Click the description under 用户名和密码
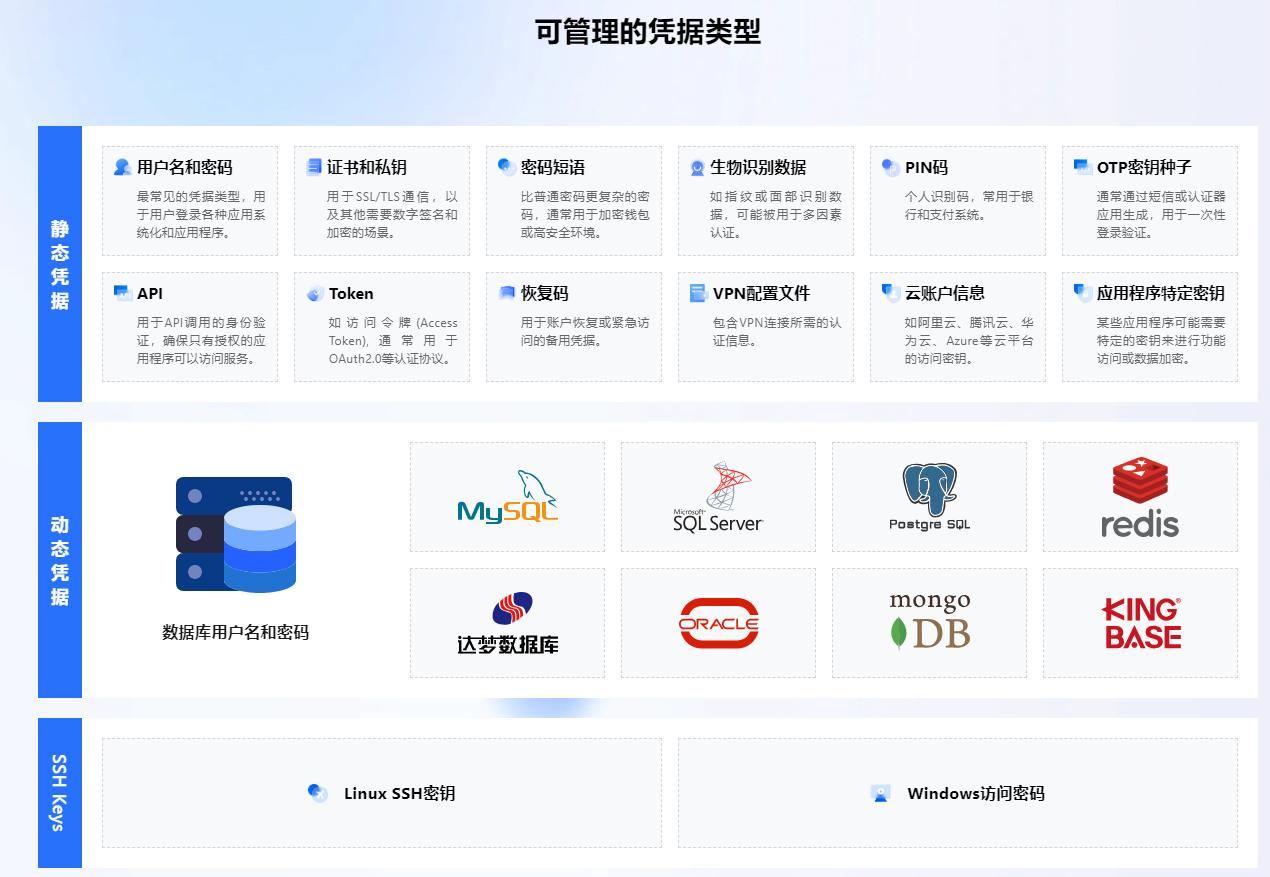Screen dimensions: 1270x877 pyautogui.click(x=201, y=214)
